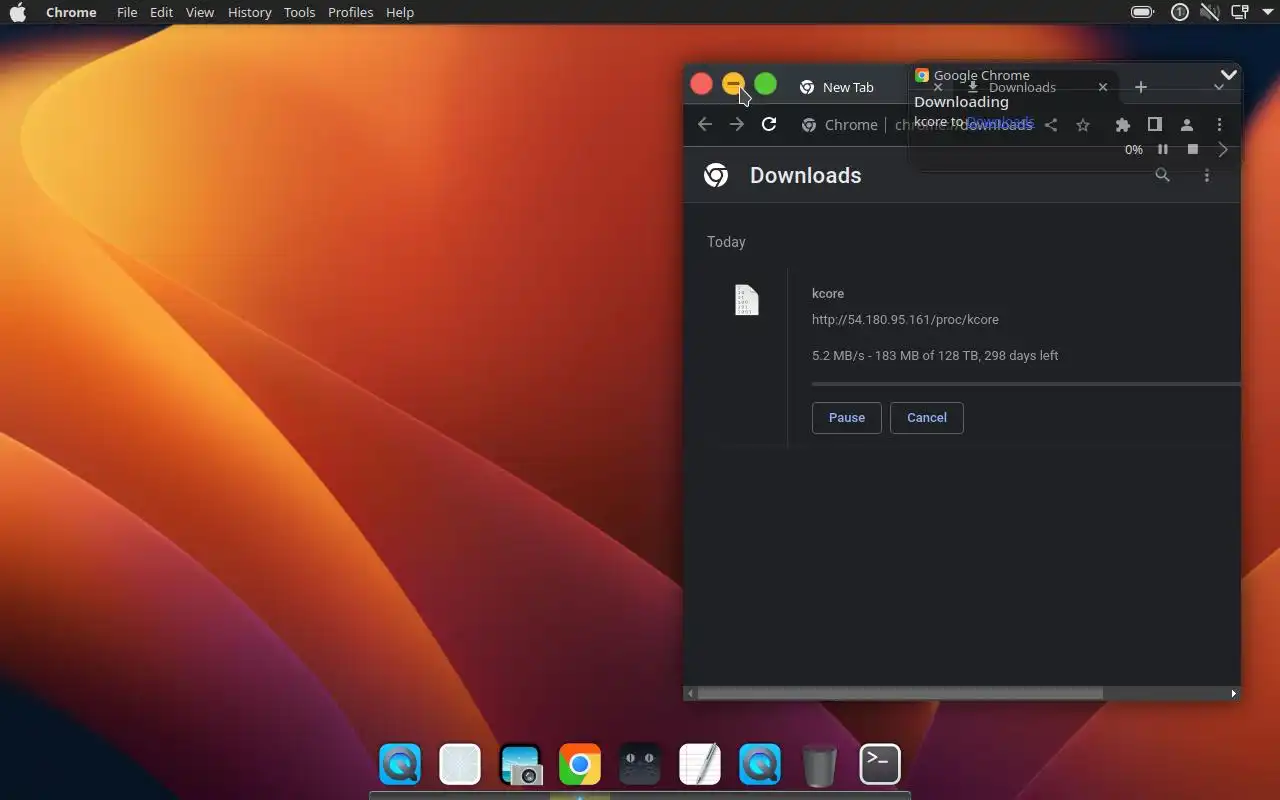Click the download speed and size status text
Image resolution: width=1280 pixels, height=800 pixels.
(x=935, y=355)
